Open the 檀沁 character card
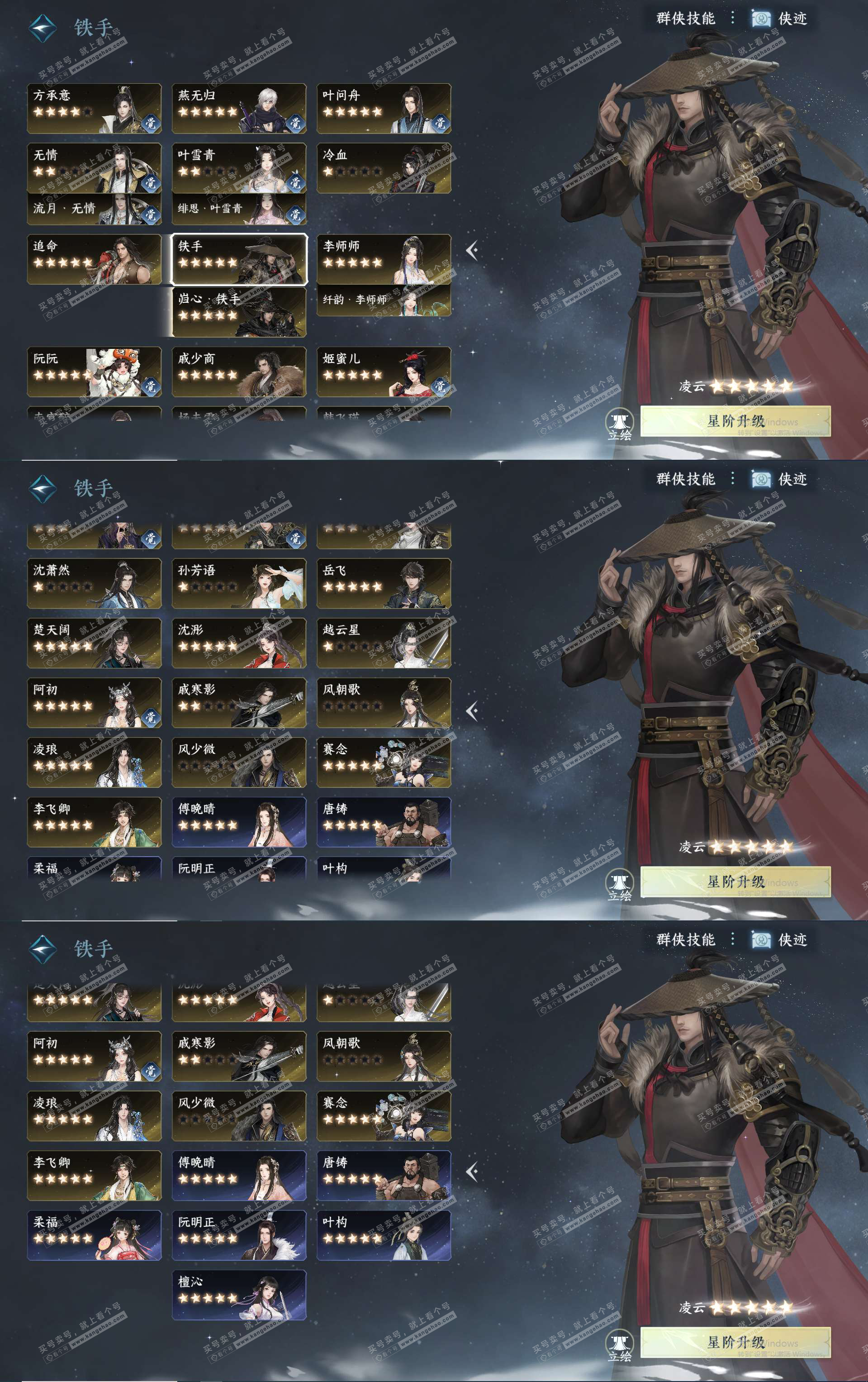 pos(239,1295)
